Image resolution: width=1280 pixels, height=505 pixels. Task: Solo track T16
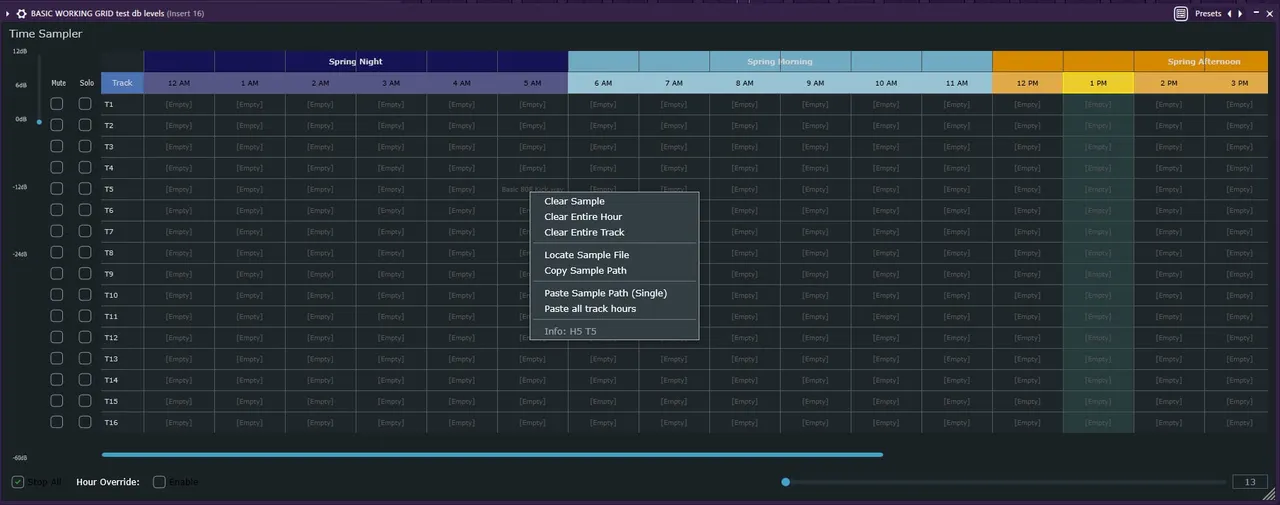point(85,422)
